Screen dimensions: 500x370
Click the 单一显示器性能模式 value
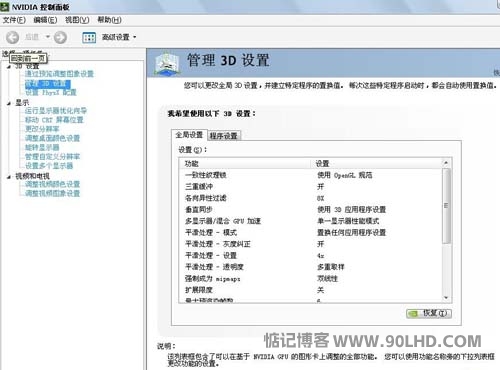(348, 221)
